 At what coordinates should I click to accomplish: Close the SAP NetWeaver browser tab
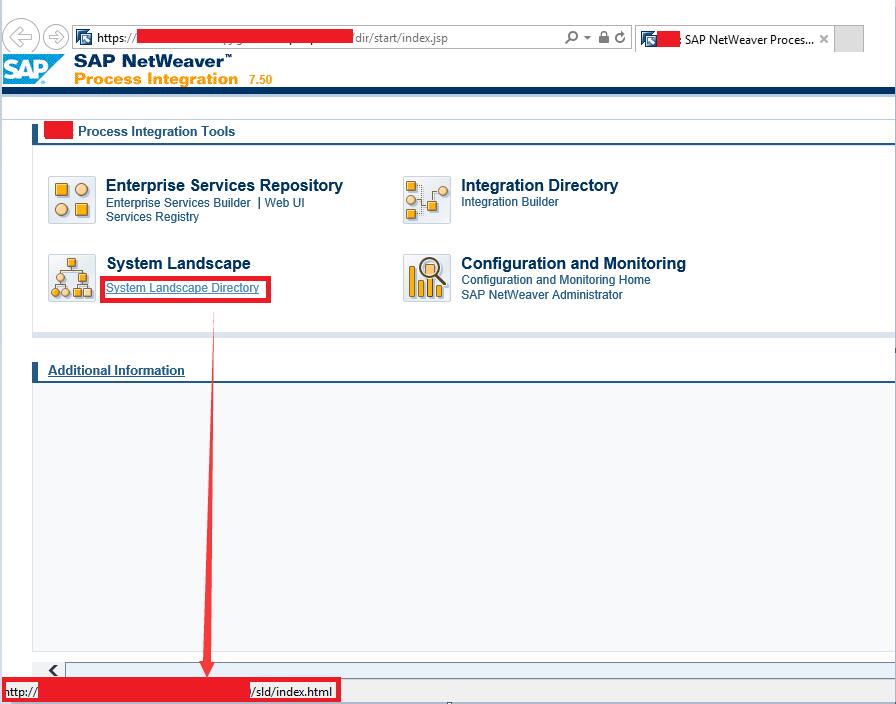pos(824,39)
